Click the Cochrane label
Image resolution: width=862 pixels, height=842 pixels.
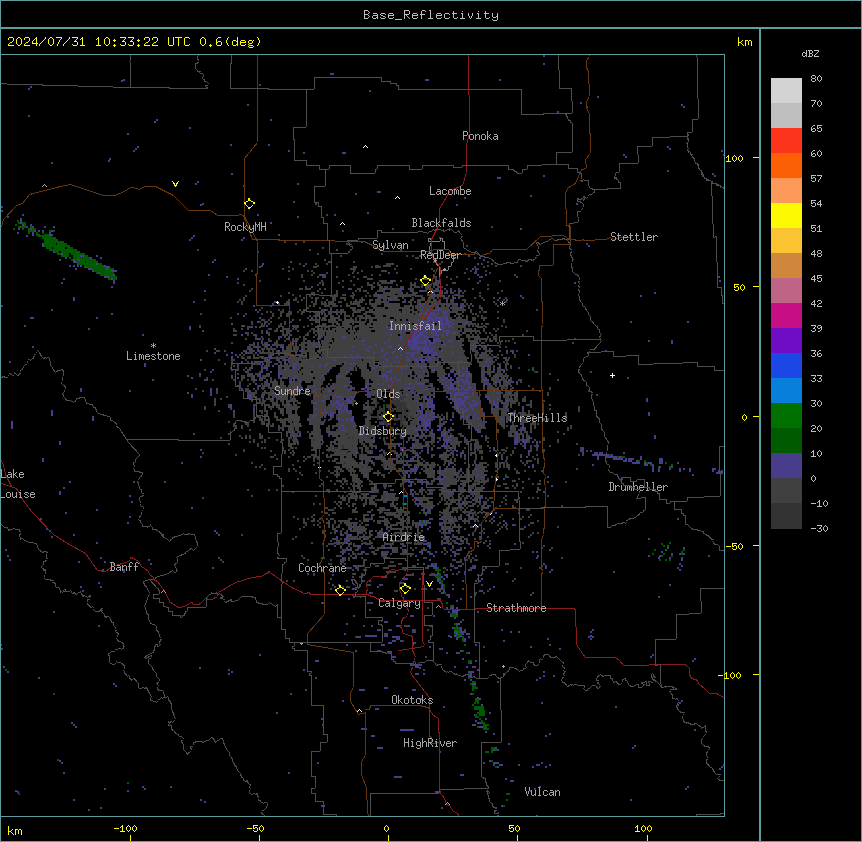coord(322,568)
